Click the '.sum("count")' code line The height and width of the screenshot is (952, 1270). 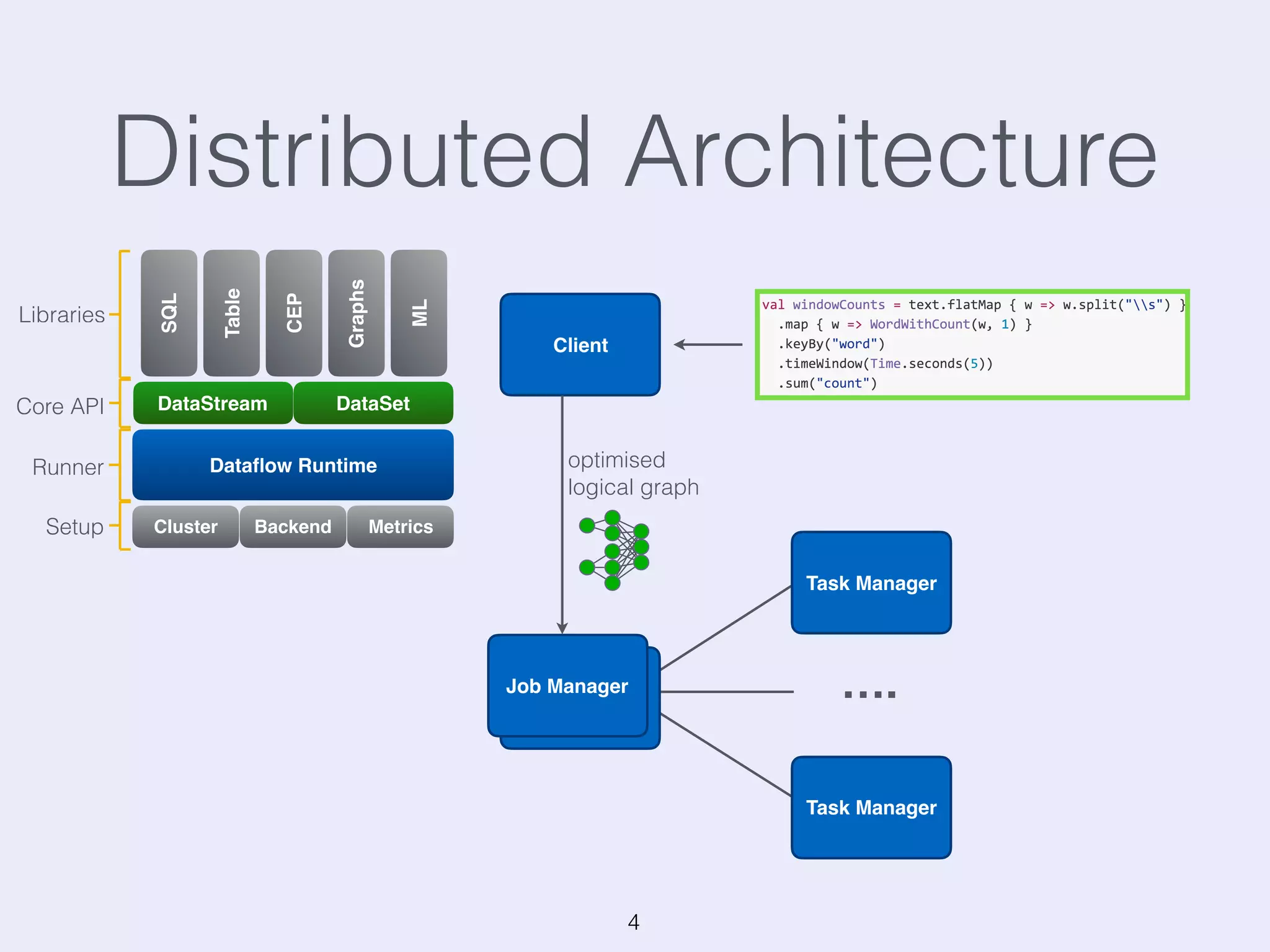coord(828,384)
